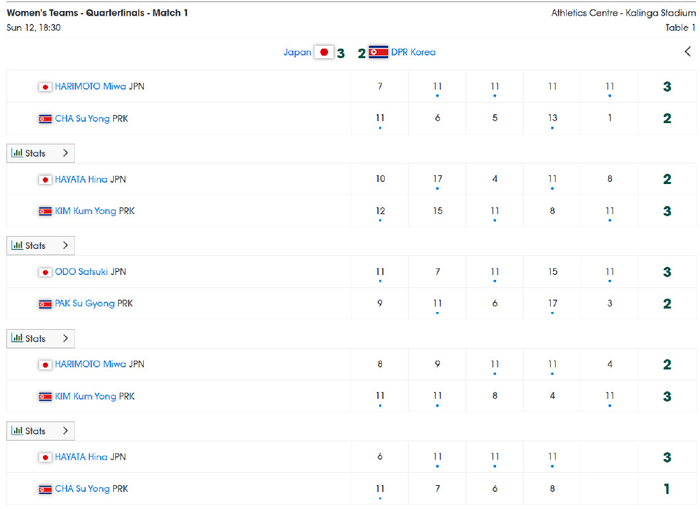Open the DPR Korea team link

413,52
